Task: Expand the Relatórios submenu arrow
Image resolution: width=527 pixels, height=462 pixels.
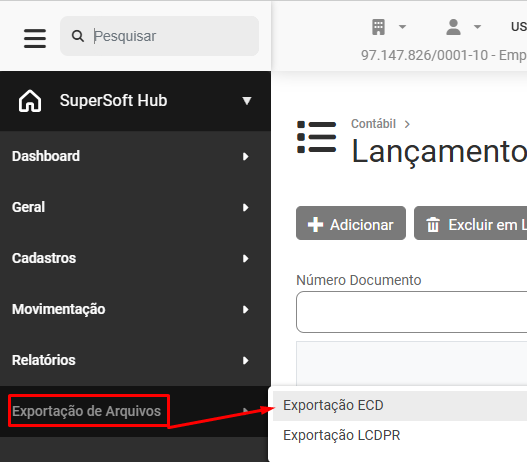Action: point(246,361)
